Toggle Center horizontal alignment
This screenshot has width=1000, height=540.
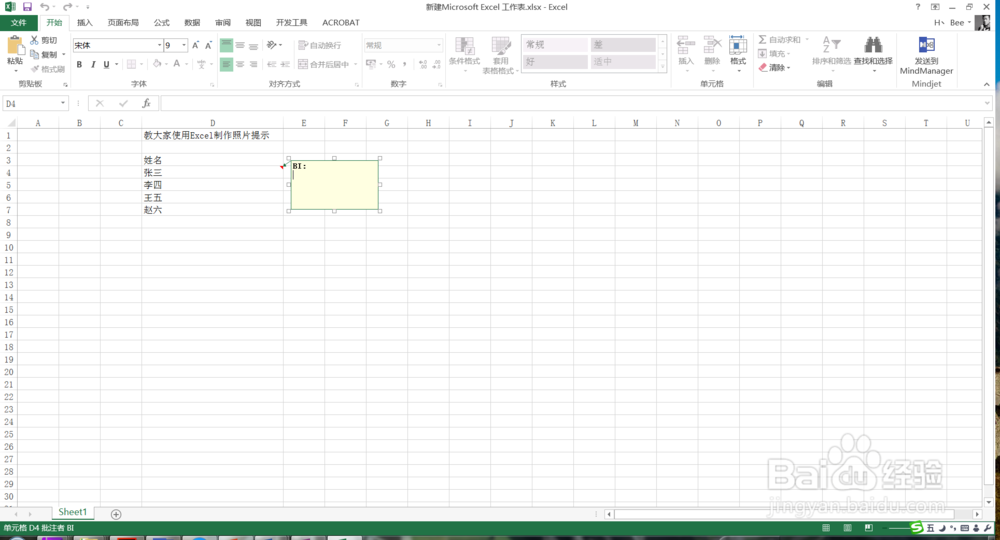pyautogui.click(x=240, y=64)
